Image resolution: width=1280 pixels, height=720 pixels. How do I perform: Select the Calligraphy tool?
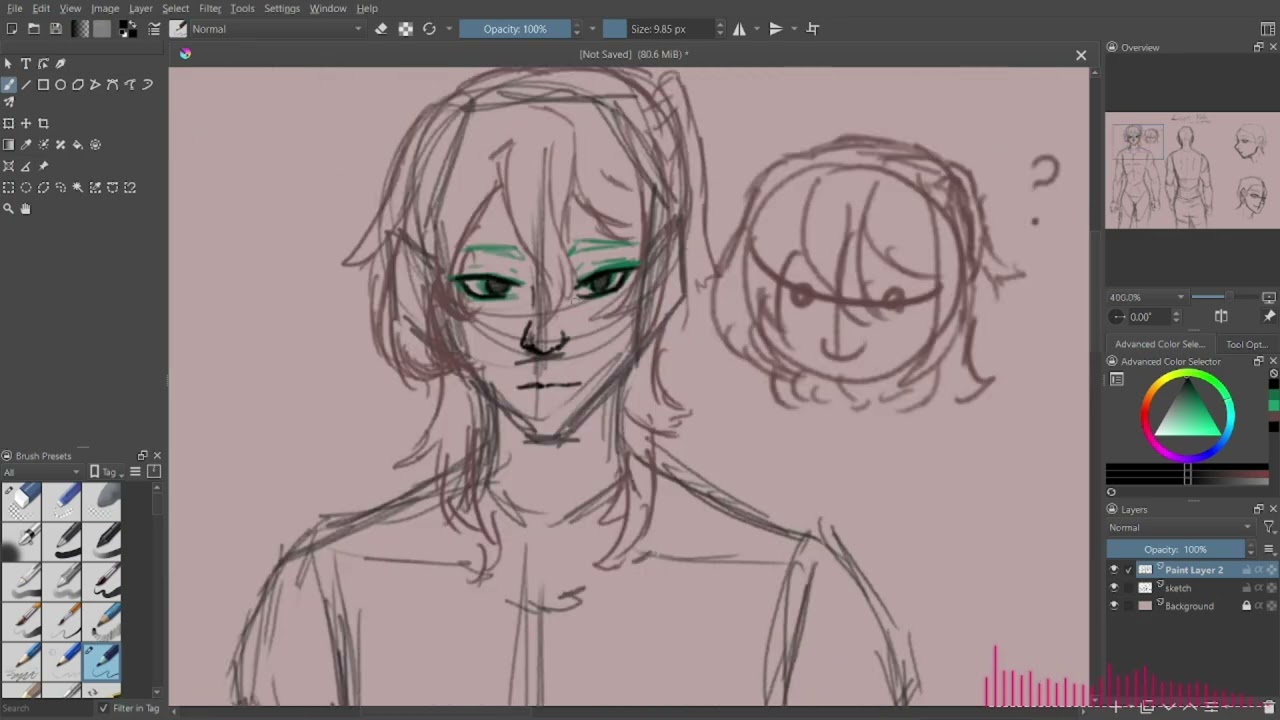point(60,64)
